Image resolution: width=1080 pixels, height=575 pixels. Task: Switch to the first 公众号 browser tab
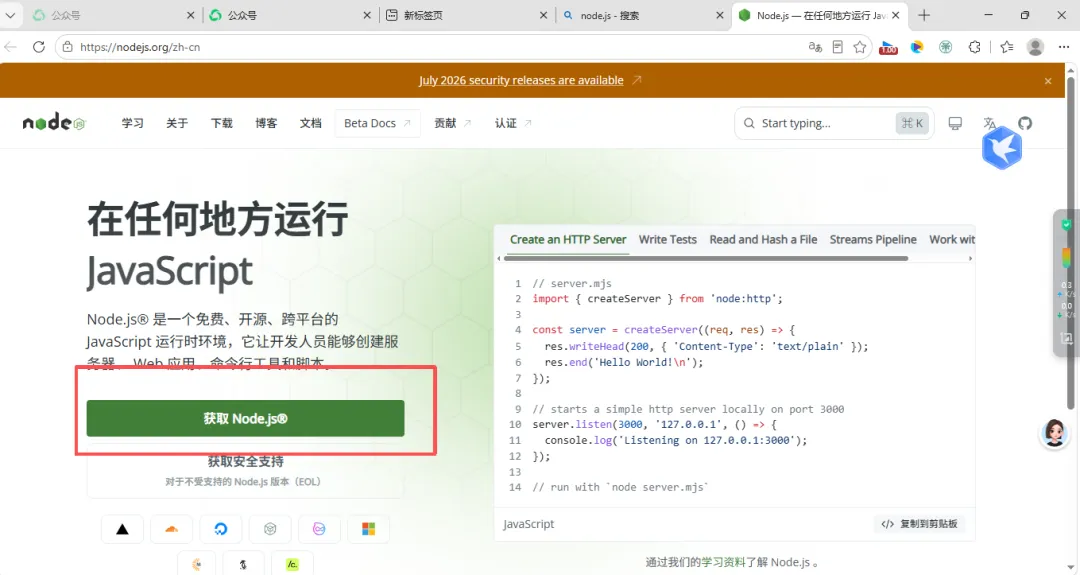pyautogui.click(x=114, y=15)
